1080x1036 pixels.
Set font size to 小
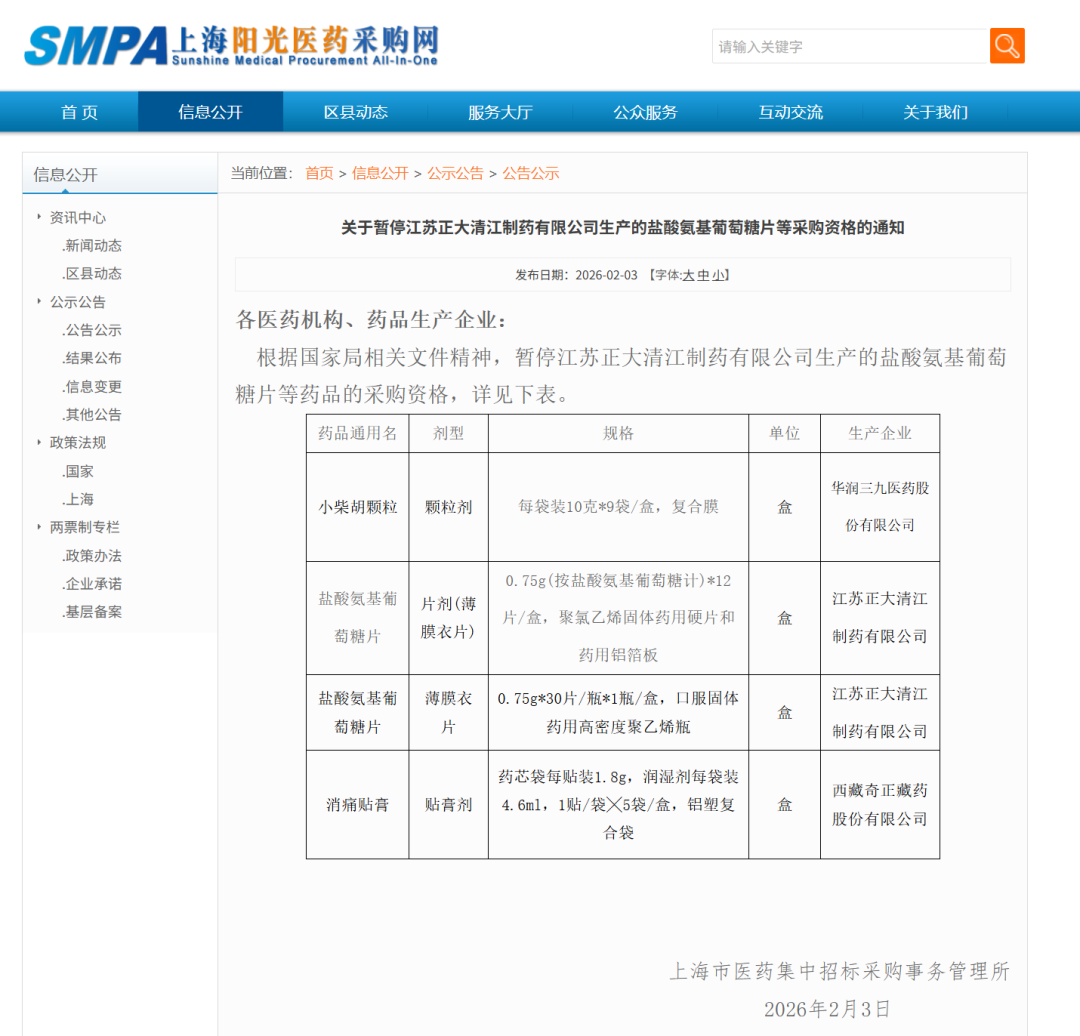[718, 276]
